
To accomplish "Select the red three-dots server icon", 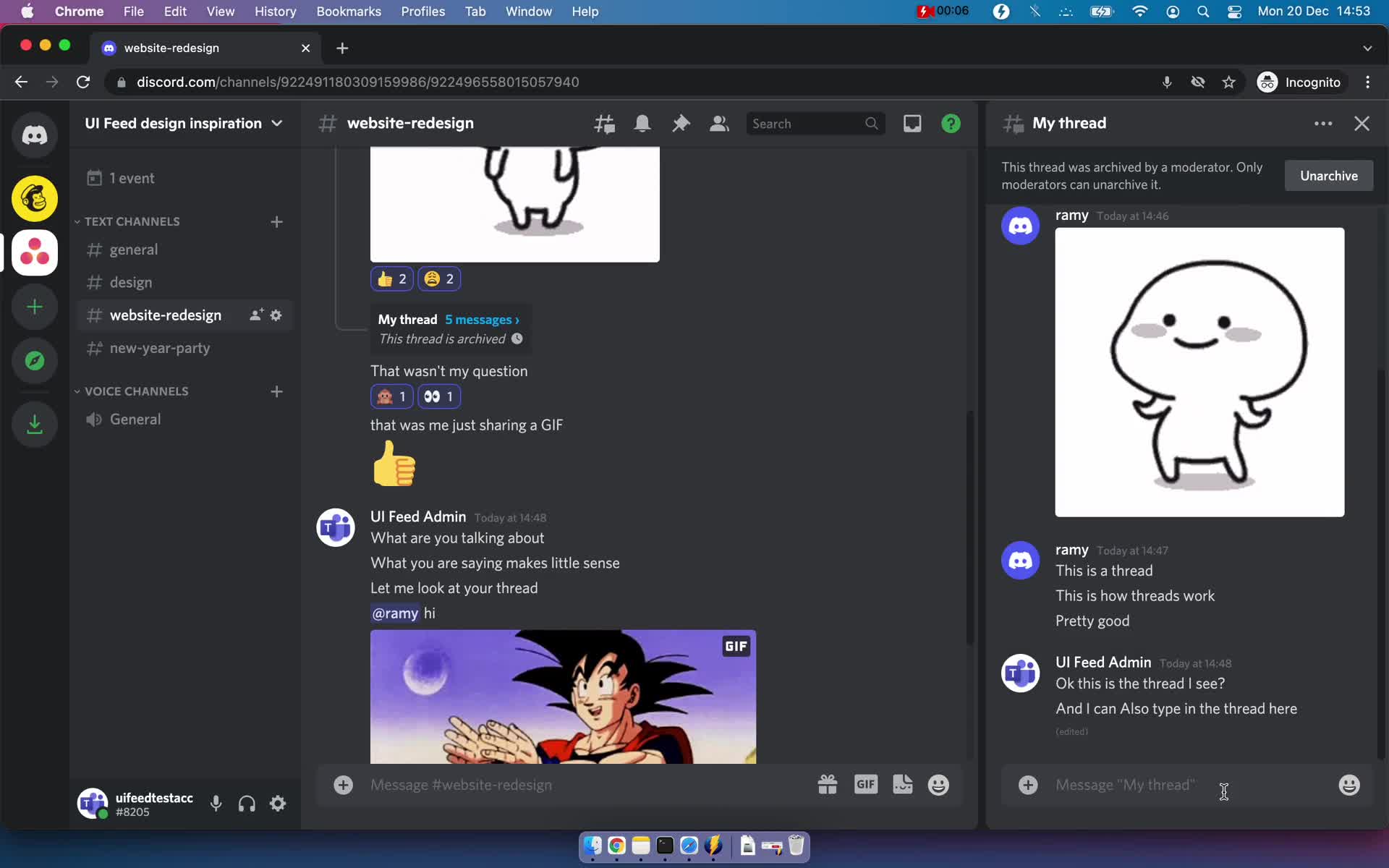I will pyautogui.click(x=34, y=252).
